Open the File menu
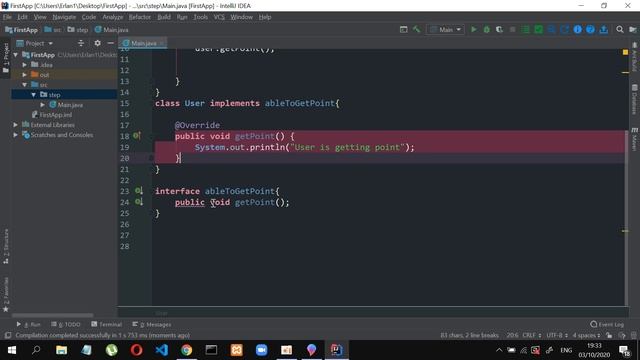This screenshot has width=640, height=360. [x=7, y=17]
